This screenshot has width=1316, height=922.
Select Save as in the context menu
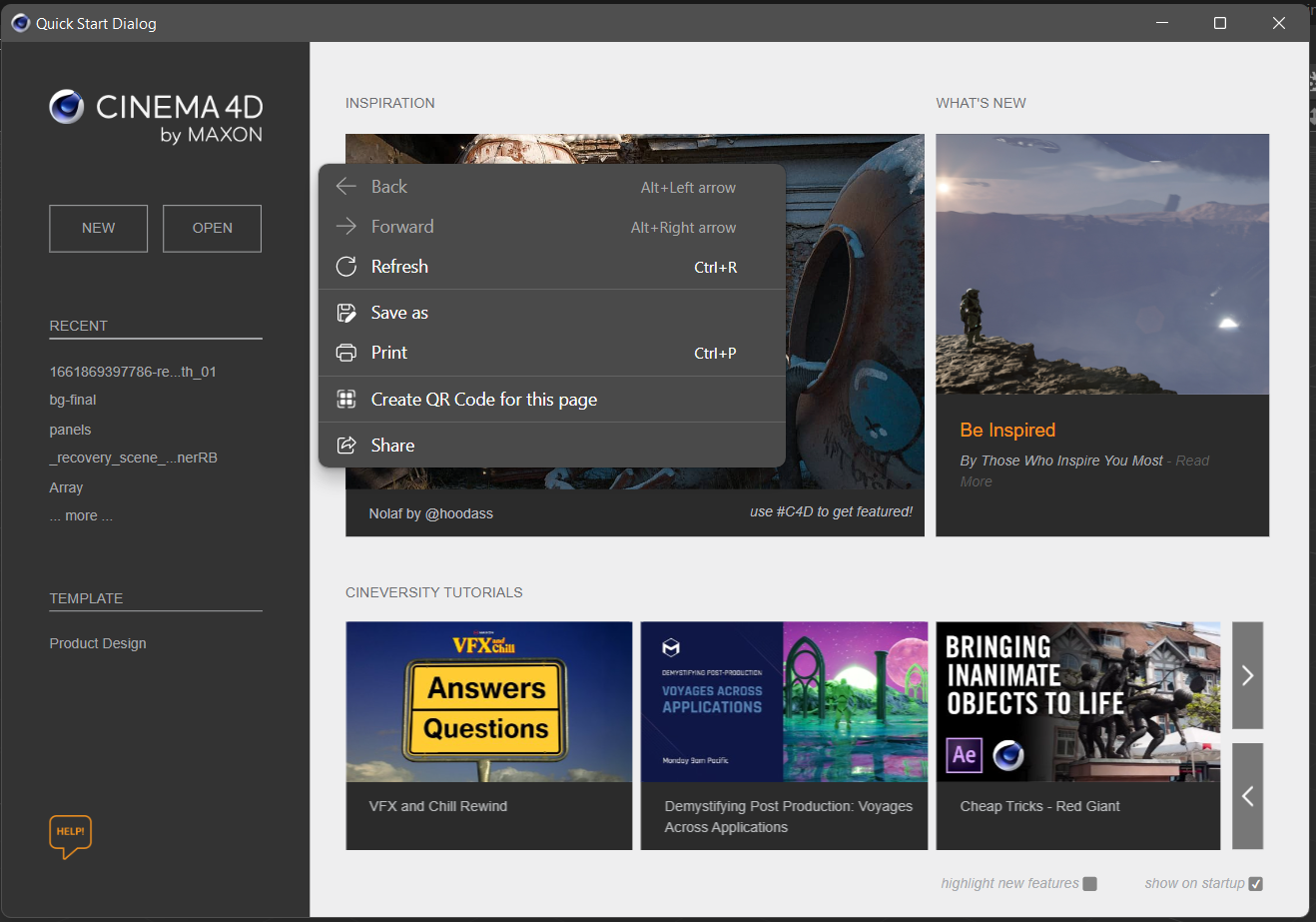pyautogui.click(x=552, y=313)
